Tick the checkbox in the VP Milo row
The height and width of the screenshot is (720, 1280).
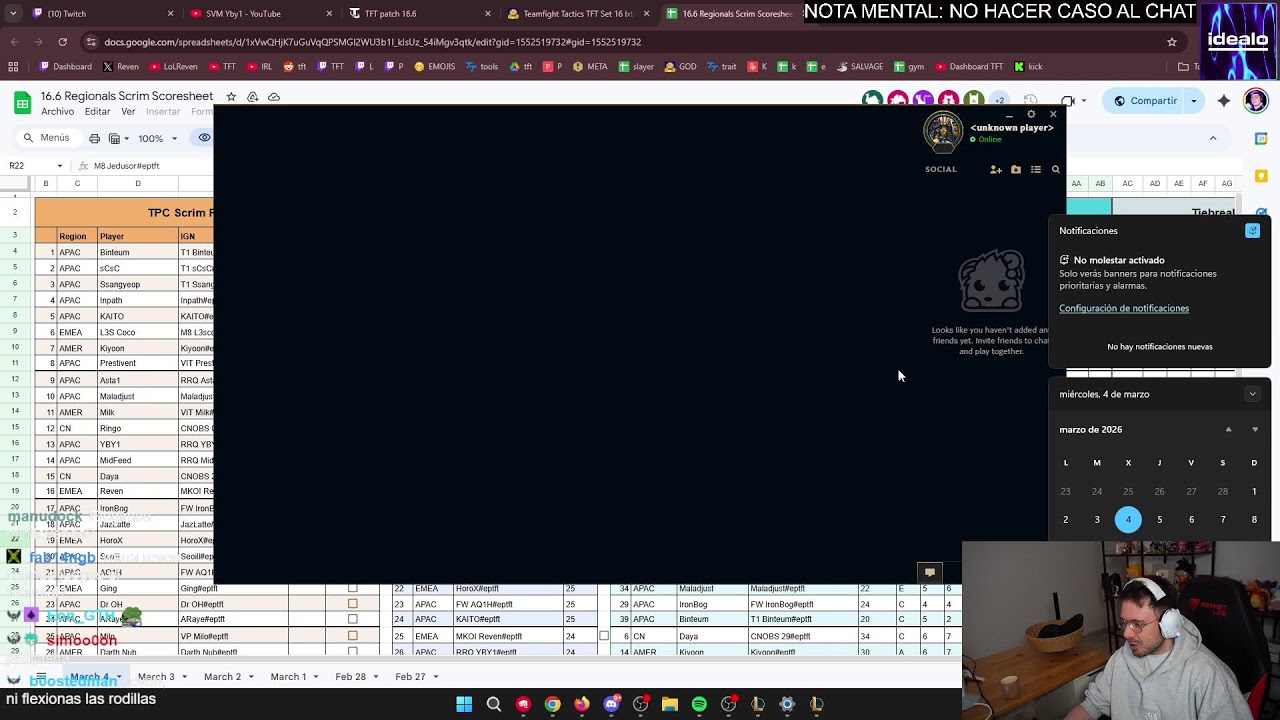352,636
